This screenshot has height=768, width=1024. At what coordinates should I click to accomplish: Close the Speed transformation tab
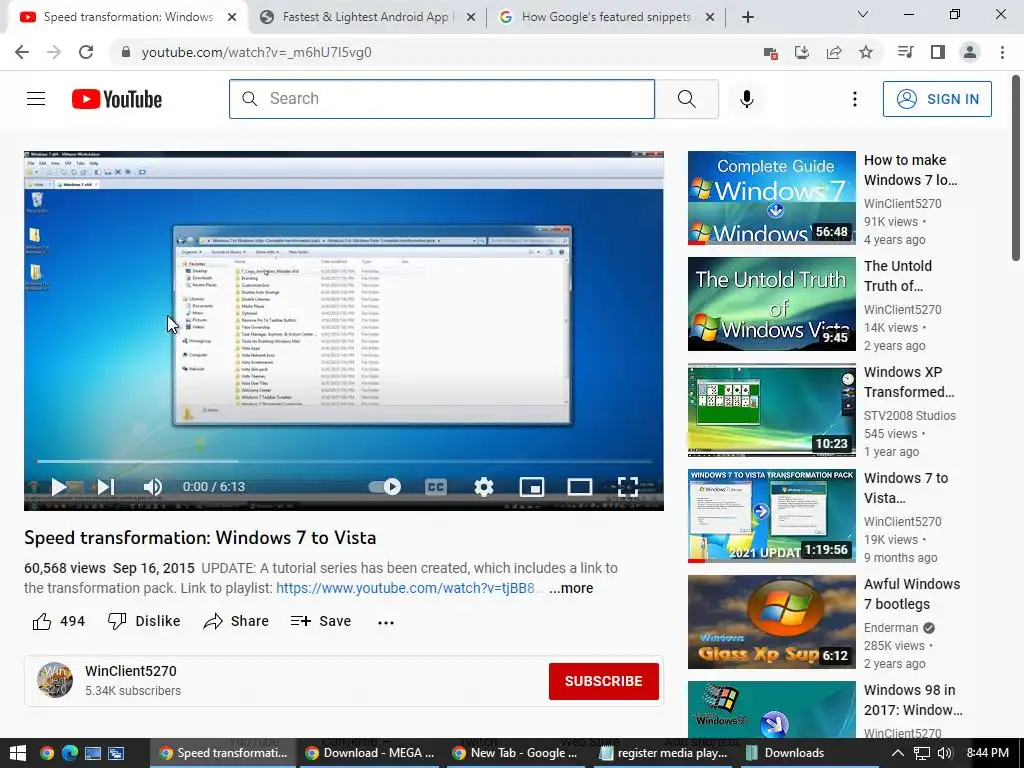tap(232, 17)
